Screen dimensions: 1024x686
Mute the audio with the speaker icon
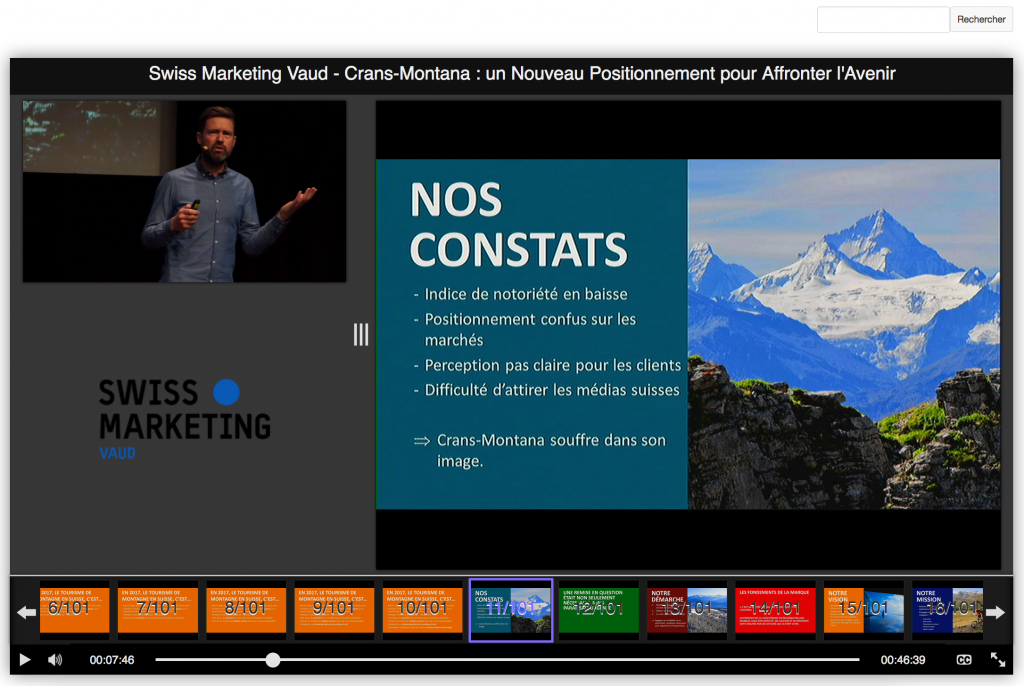[55, 660]
